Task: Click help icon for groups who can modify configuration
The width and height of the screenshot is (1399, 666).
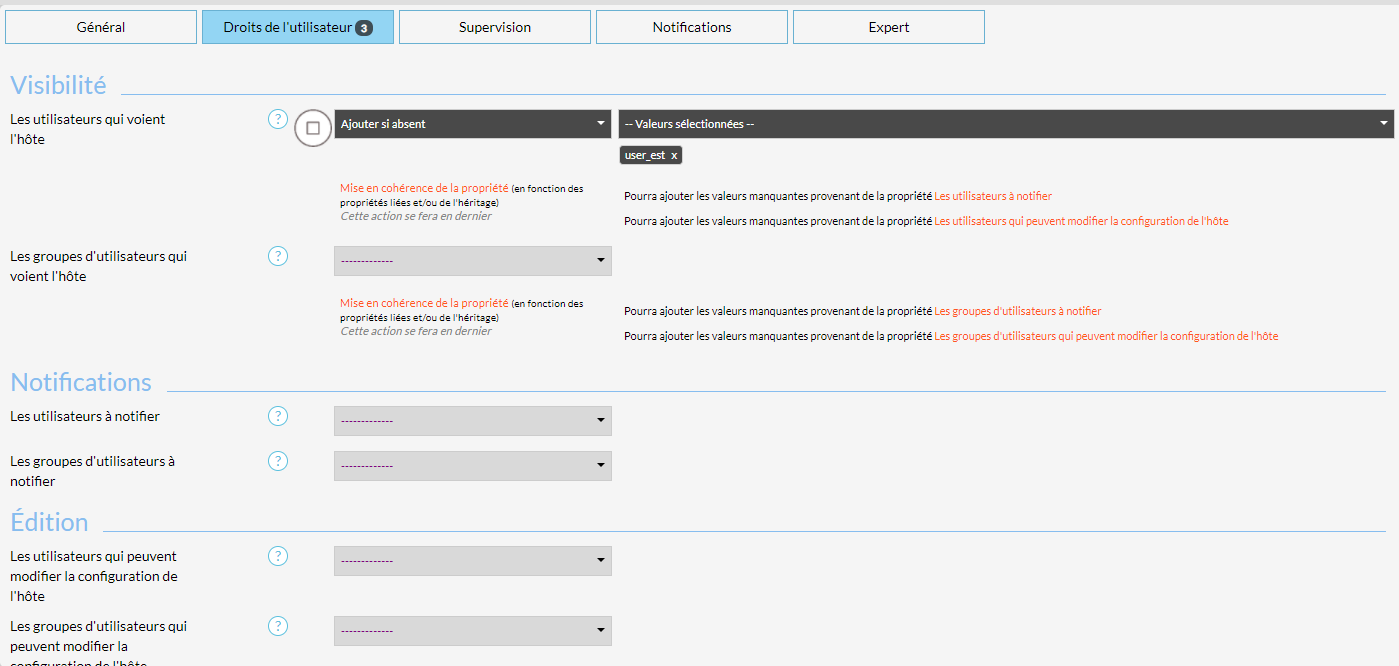Action: tap(278, 626)
